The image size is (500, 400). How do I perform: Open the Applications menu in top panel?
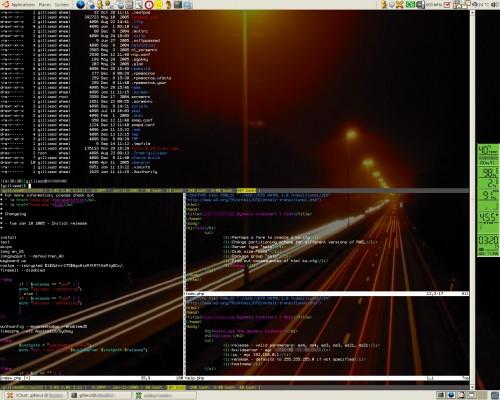(x=22, y=5)
